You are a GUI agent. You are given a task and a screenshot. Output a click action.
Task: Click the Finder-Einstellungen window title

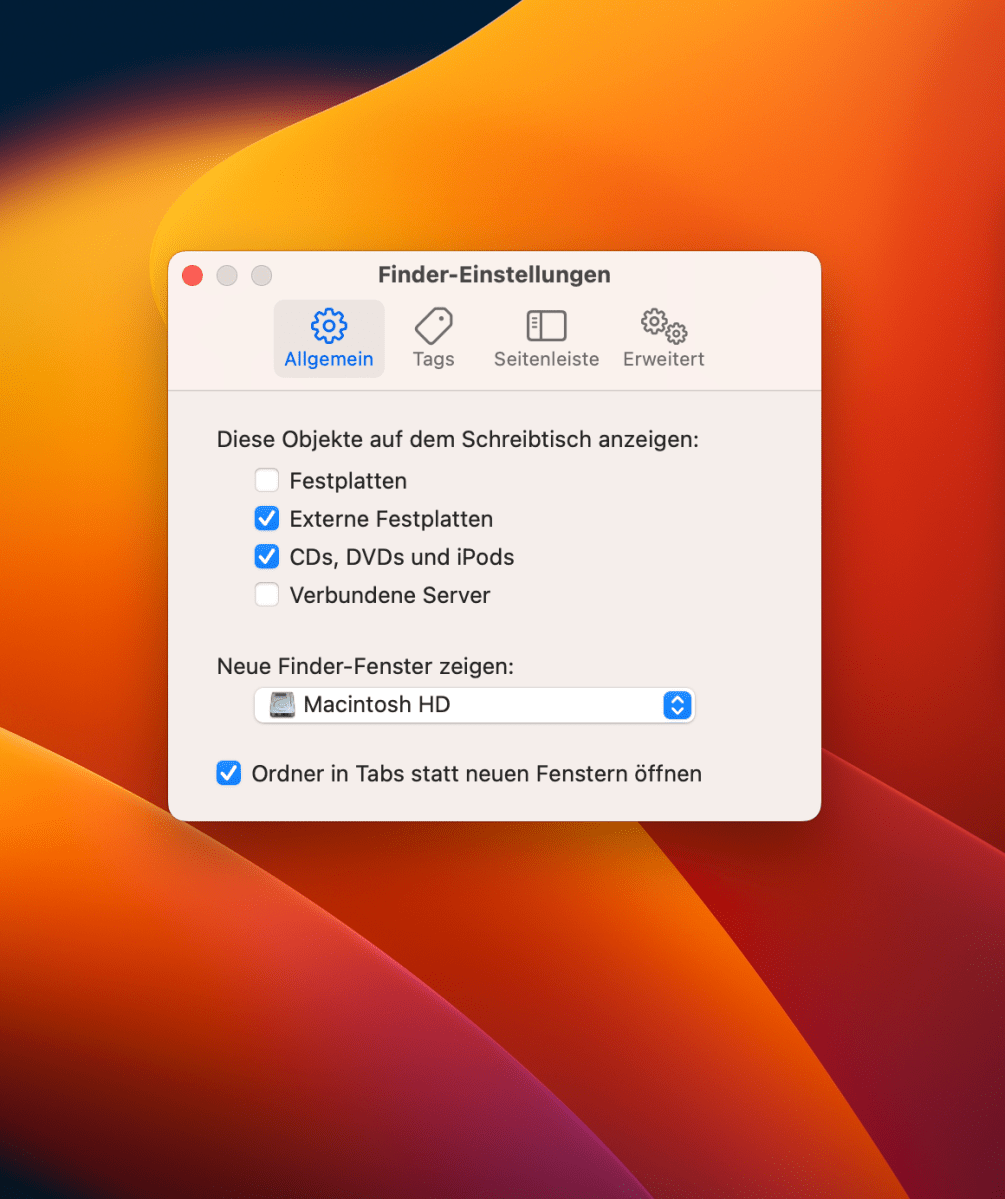click(x=494, y=275)
